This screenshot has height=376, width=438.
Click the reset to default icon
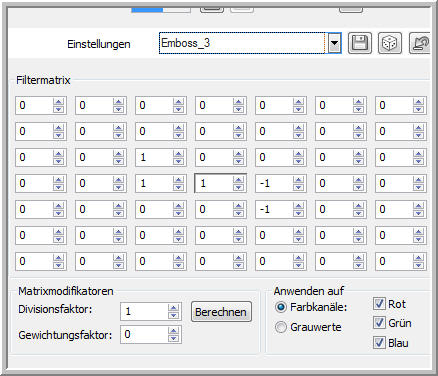point(419,43)
